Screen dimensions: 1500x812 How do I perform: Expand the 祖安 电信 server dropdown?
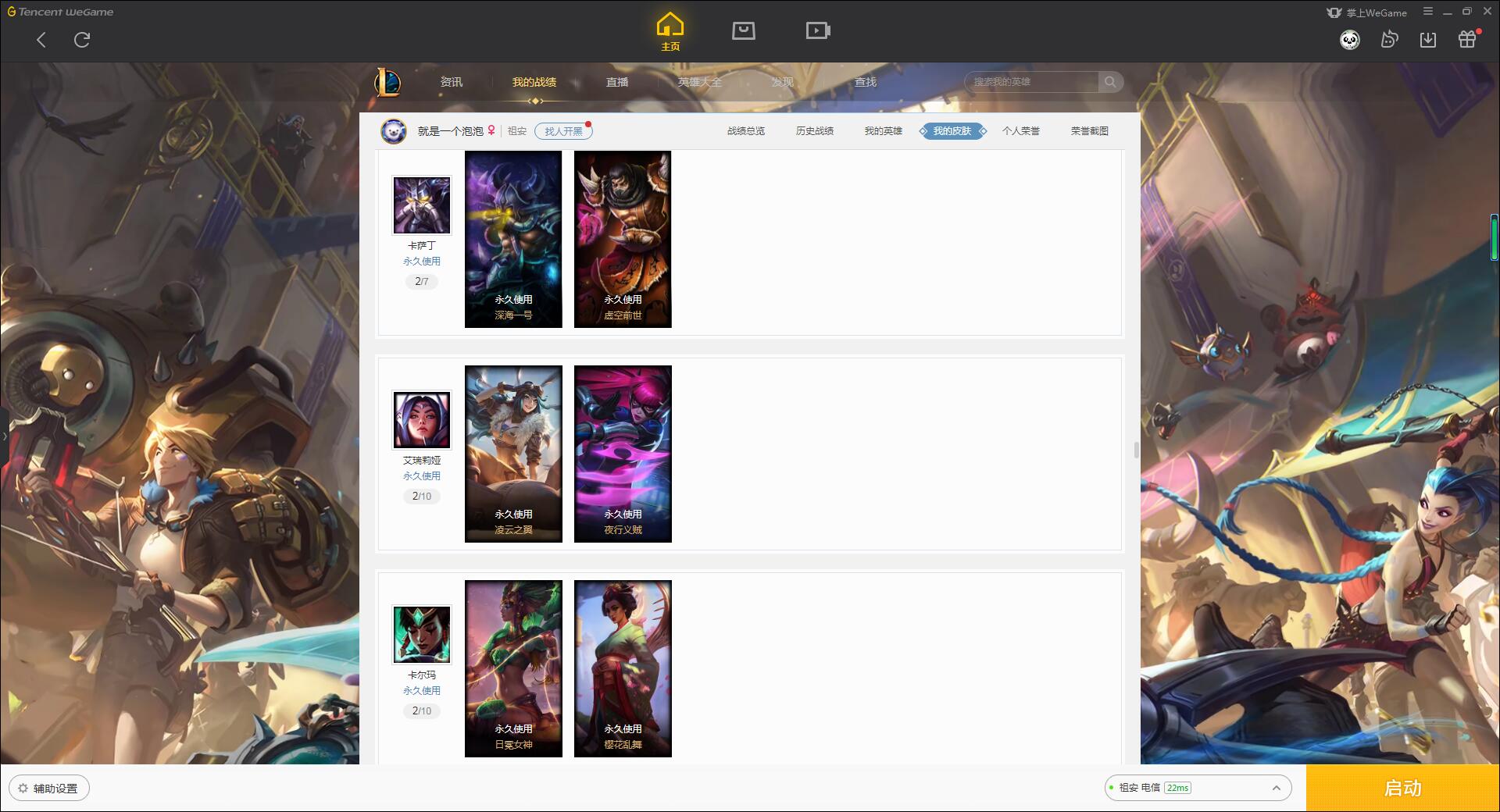click(1198, 788)
